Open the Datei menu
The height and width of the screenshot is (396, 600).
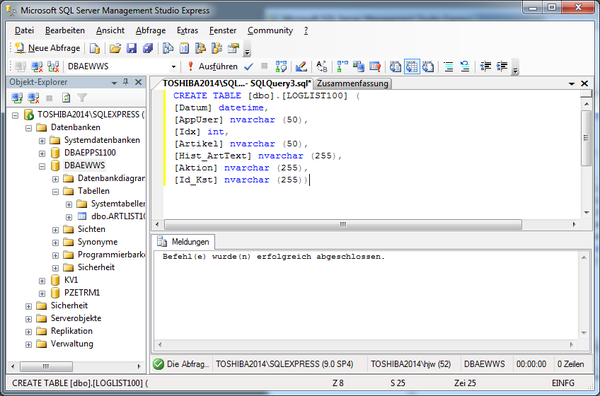24,31
